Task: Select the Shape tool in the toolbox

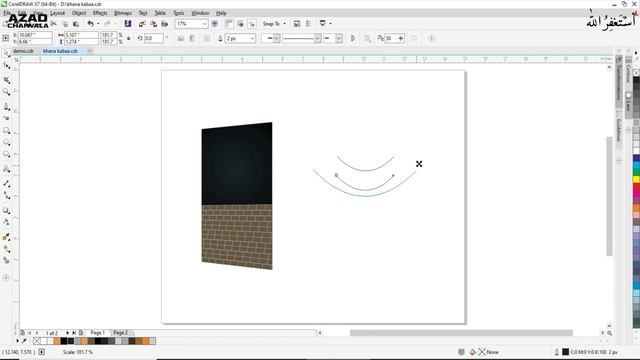Action: tap(6, 66)
